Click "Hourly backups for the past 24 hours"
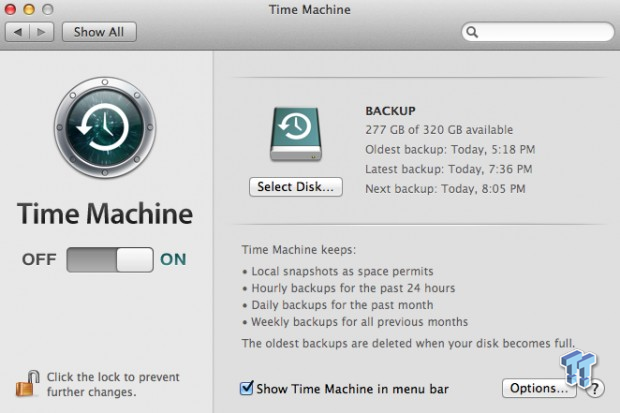This screenshot has height=413, width=620. (353, 288)
